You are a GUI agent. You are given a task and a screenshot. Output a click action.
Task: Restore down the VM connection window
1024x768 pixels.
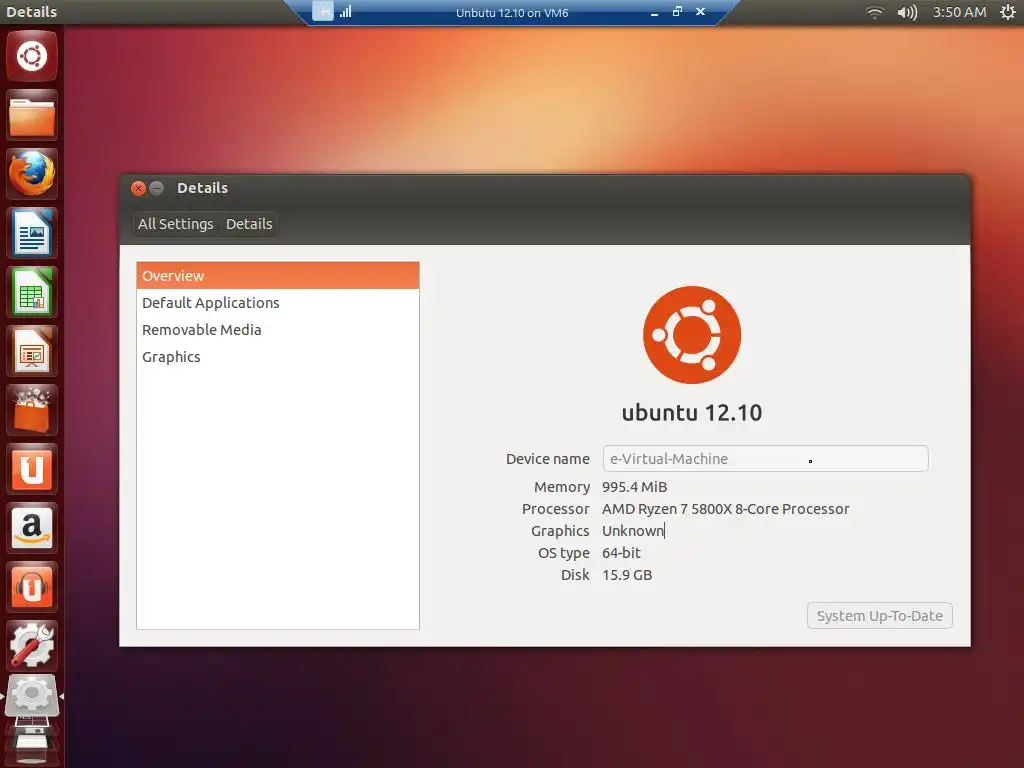coord(677,12)
